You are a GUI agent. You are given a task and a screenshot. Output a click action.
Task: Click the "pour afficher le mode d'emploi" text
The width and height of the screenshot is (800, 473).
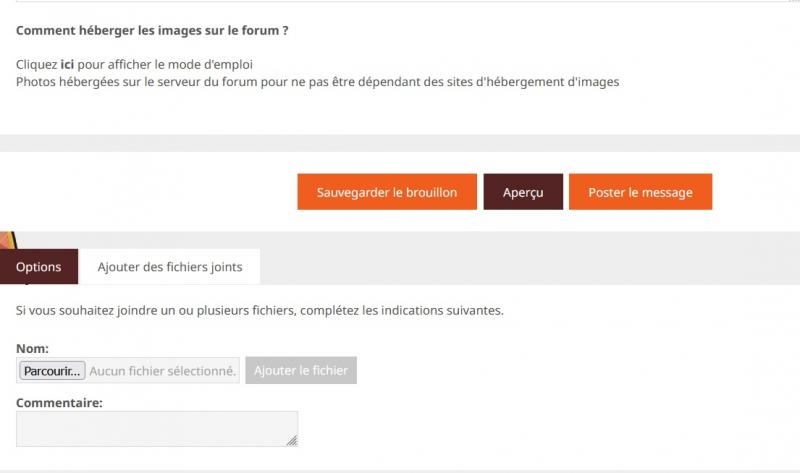(166, 64)
